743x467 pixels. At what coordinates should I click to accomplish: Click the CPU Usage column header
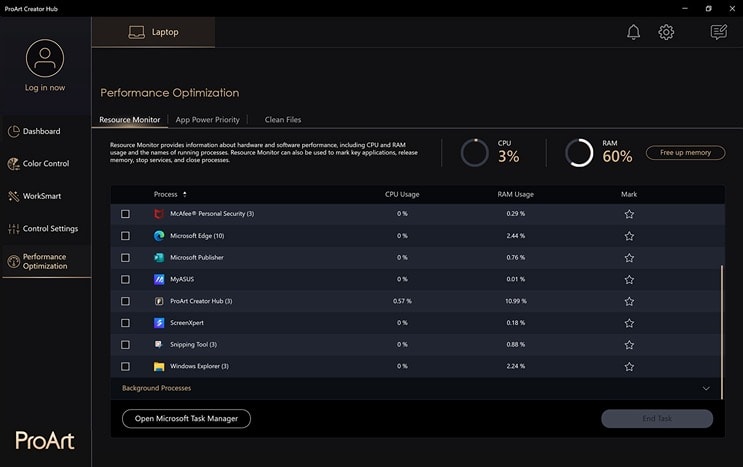coord(402,194)
